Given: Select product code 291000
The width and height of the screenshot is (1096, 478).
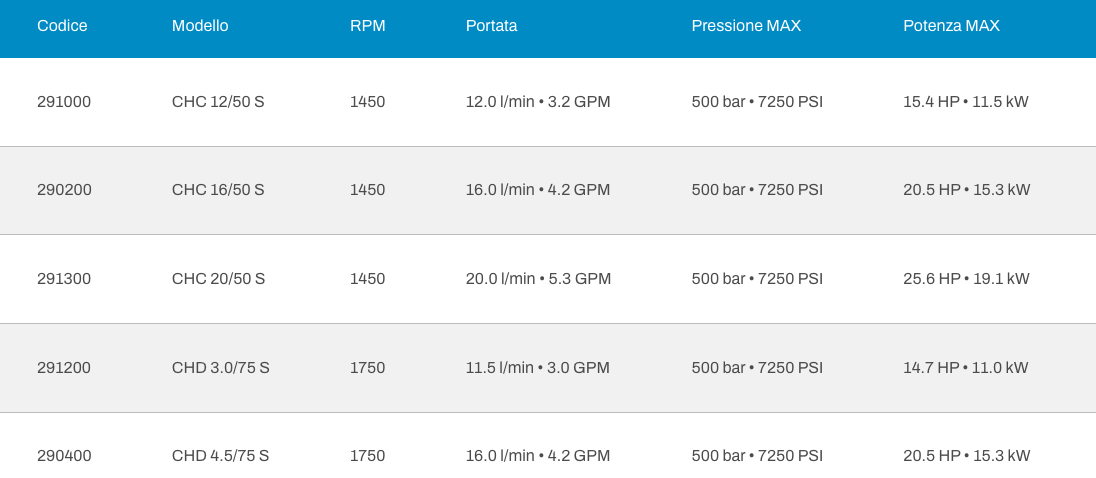Looking at the screenshot, I should tap(64, 102).
